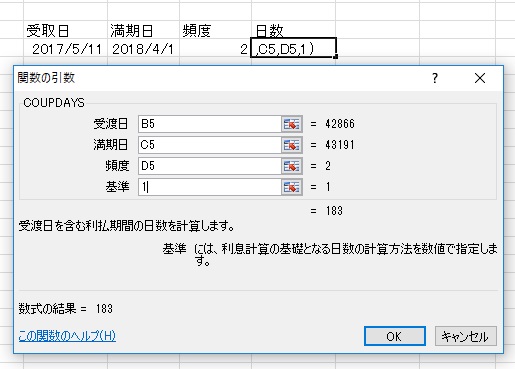Select cell with date 2017/5/11
The image size is (515, 369).
[66, 49]
